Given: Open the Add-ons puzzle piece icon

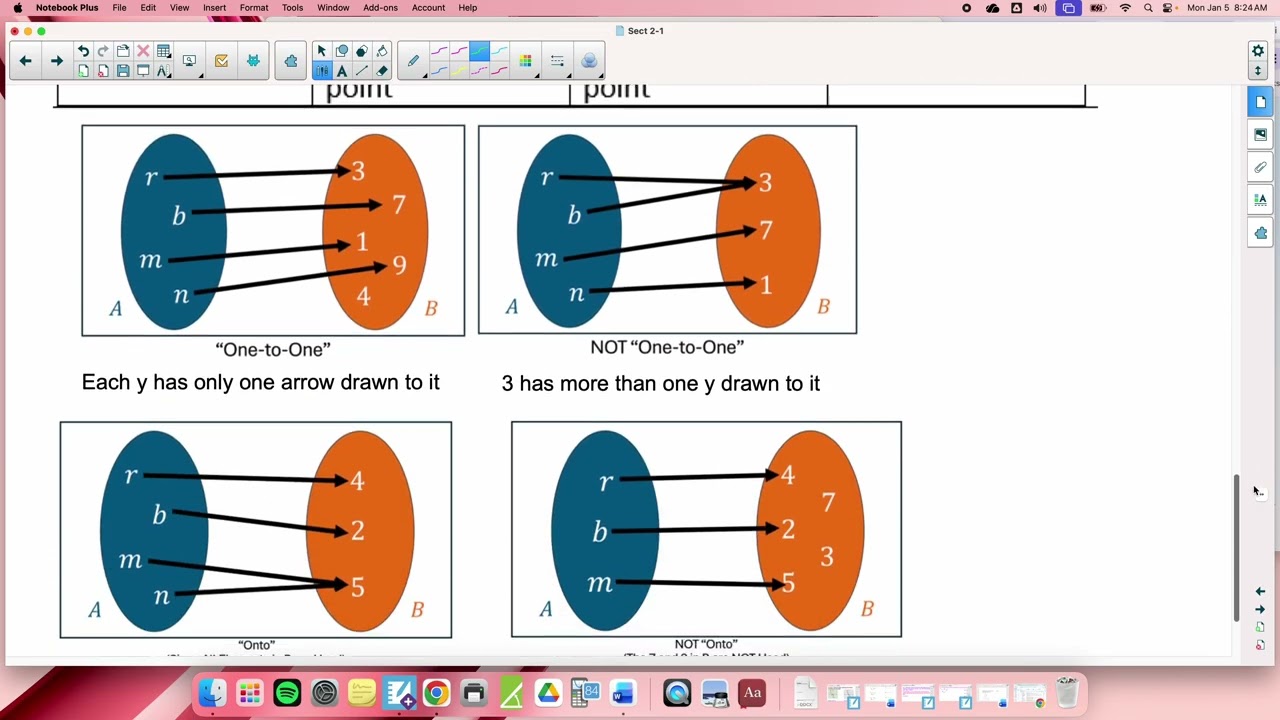Looking at the screenshot, I should 291,61.
